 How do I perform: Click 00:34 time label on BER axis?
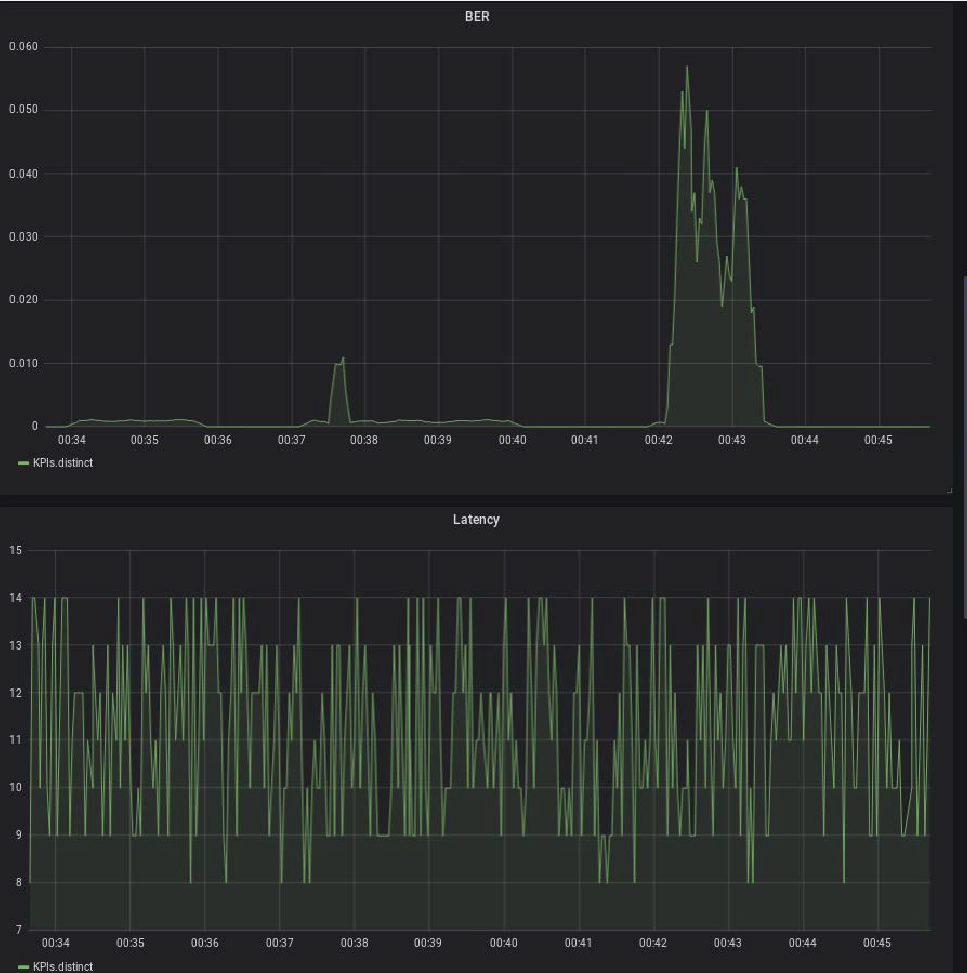pyautogui.click(x=71, y=440)
